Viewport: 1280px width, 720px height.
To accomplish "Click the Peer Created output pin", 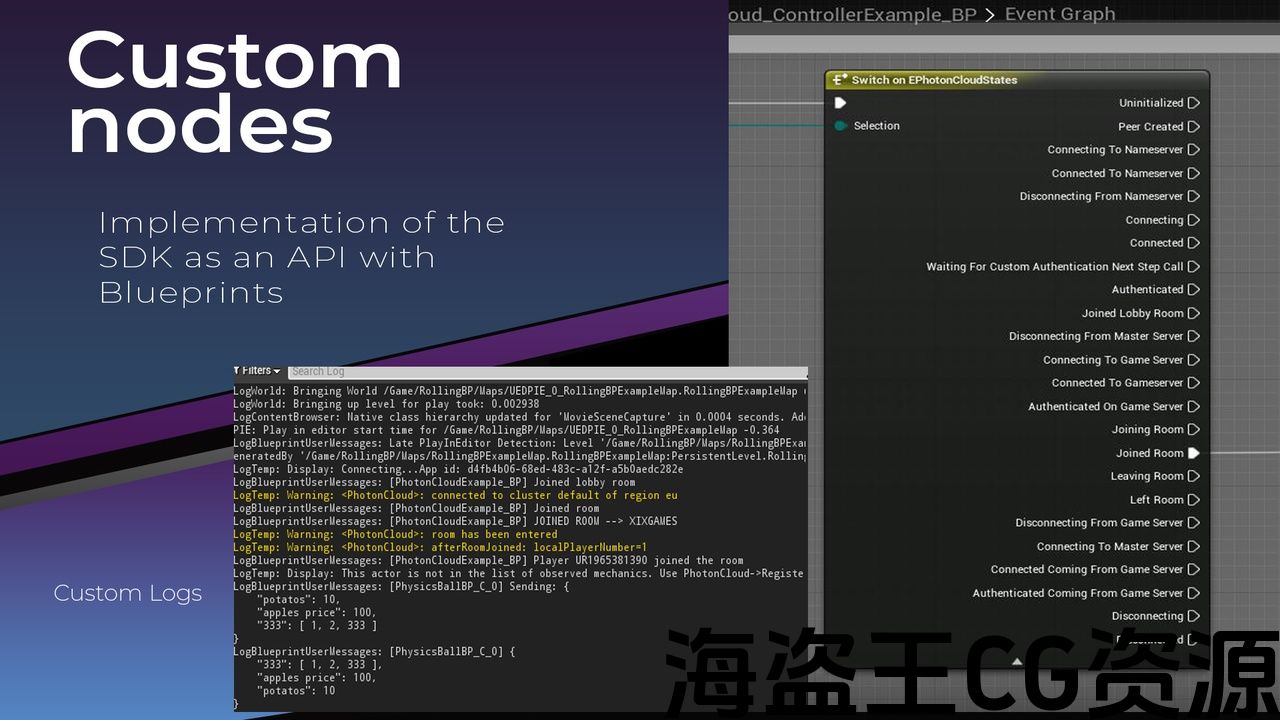I will [x=1193, y=127].
